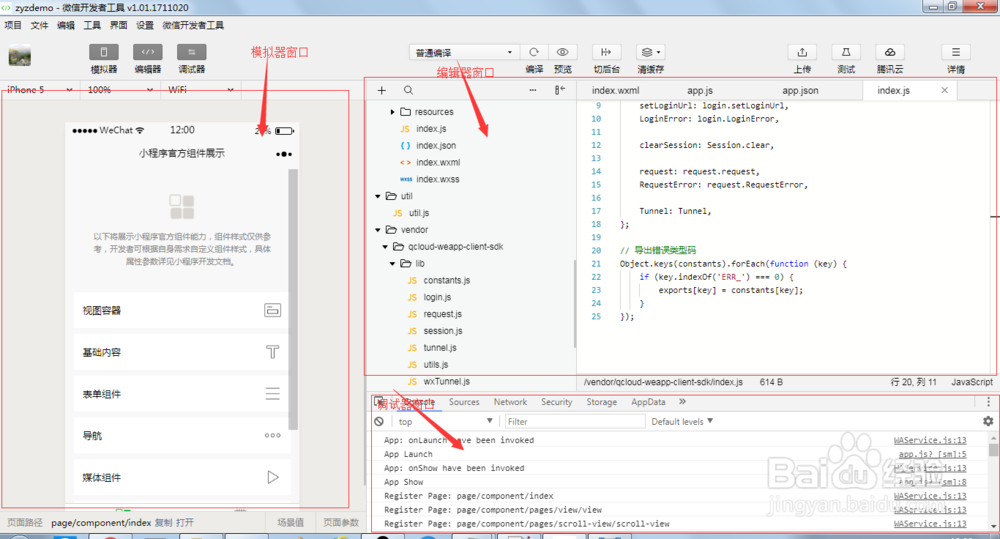Collapse the vendor folder

[x=378, y=230]
